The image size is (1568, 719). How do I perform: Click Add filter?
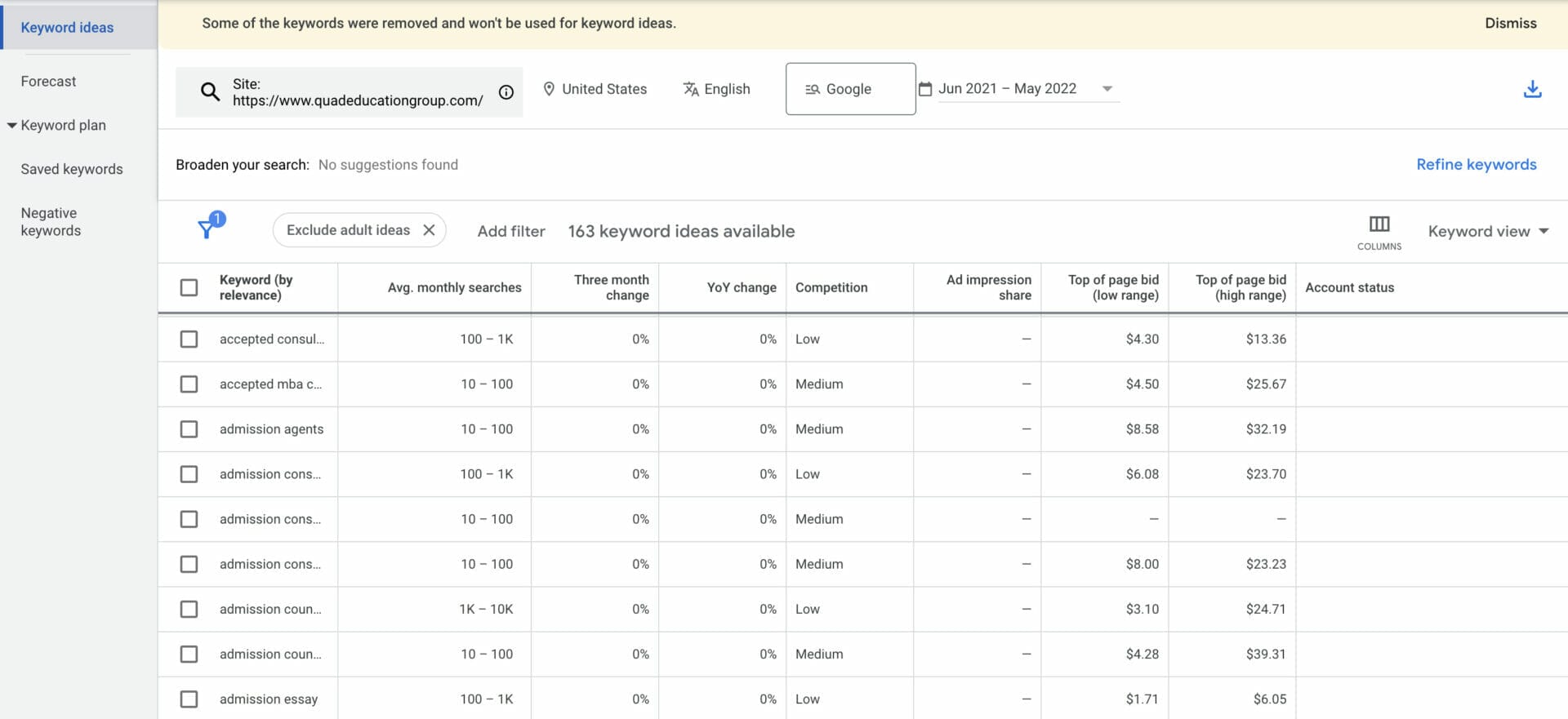tap(511, 231)
